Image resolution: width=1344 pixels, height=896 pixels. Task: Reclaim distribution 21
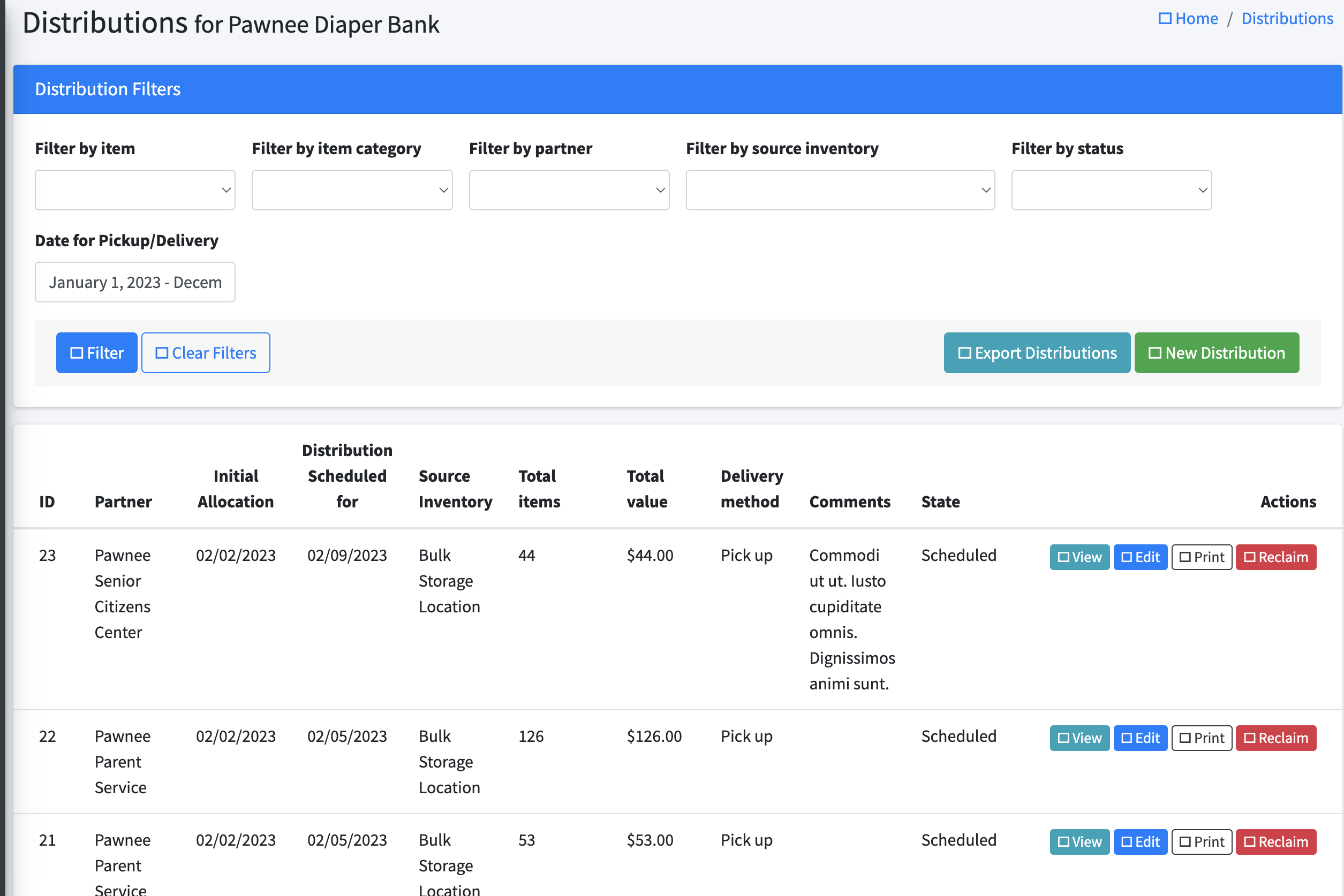pyautogui.click(x=1275, y=842)
